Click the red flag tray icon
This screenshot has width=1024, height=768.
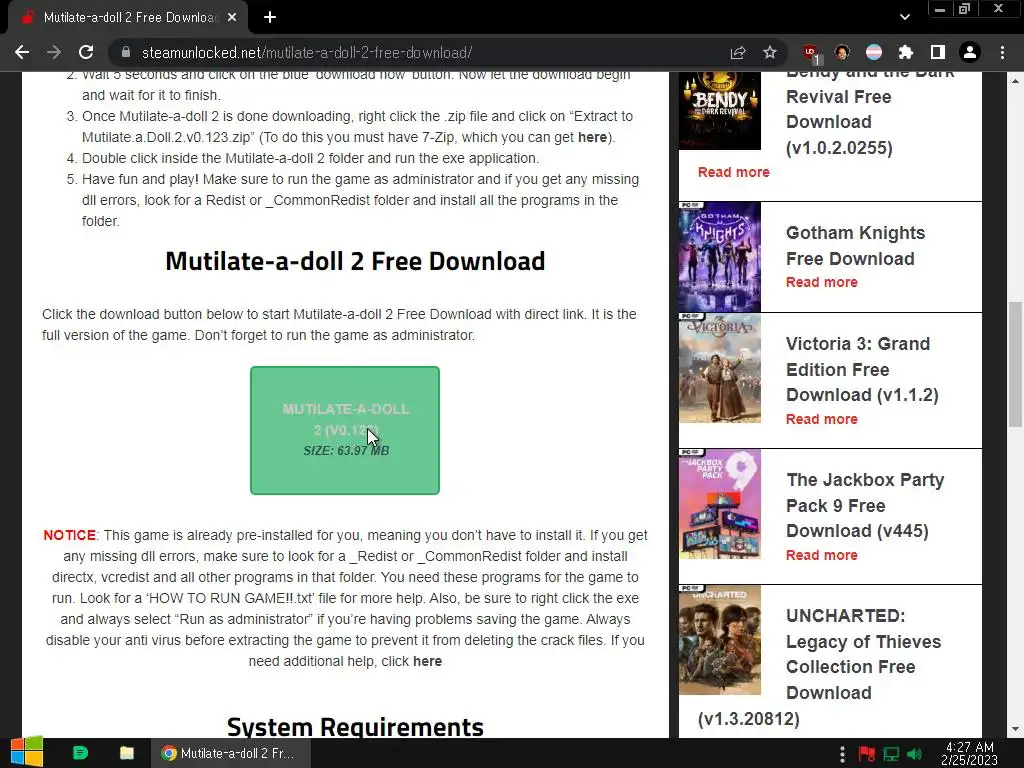867,754
